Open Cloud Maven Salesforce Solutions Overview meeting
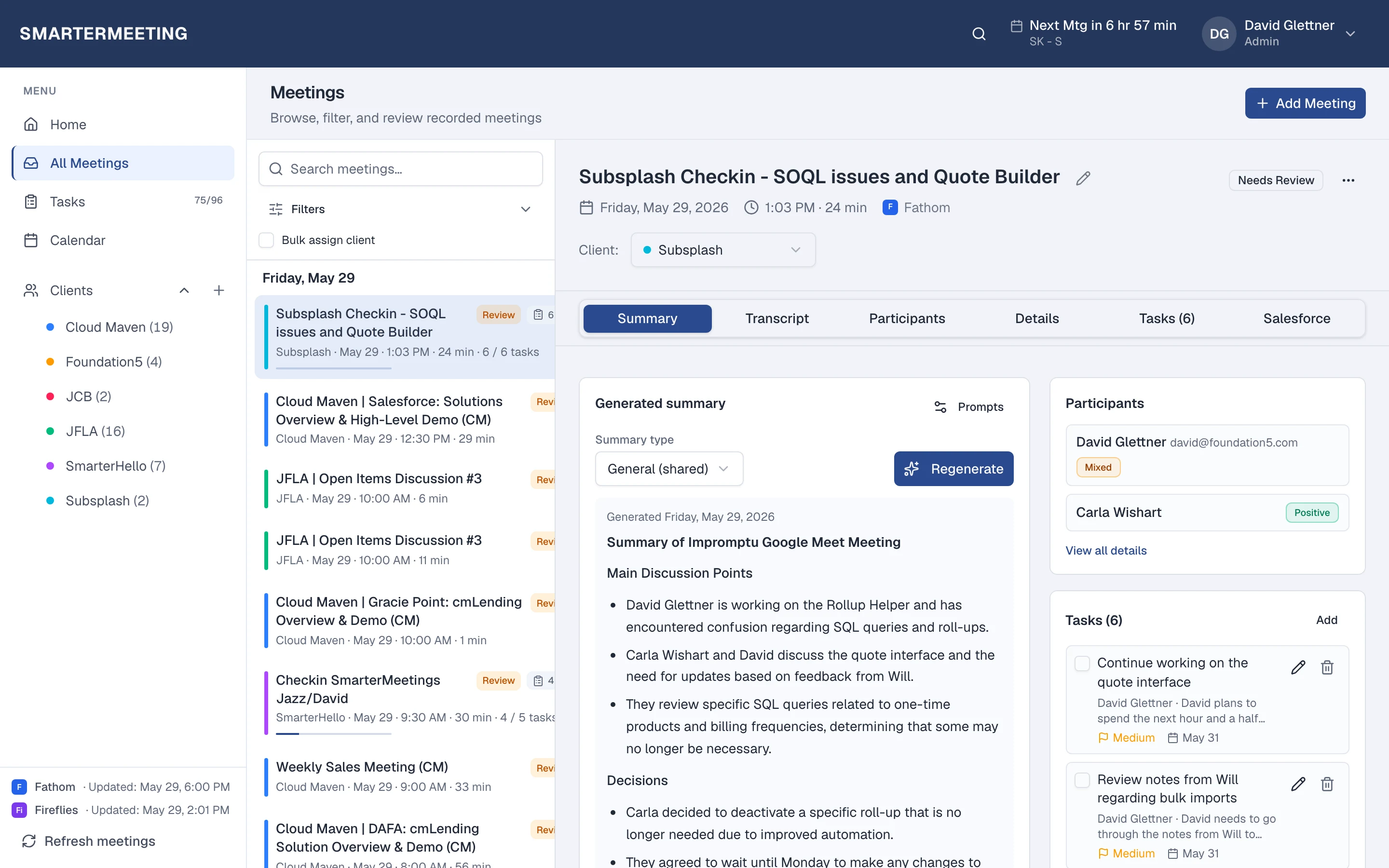Image resolution: width=1389 pixels, height=868 pixels. click(x=405, y=420)
